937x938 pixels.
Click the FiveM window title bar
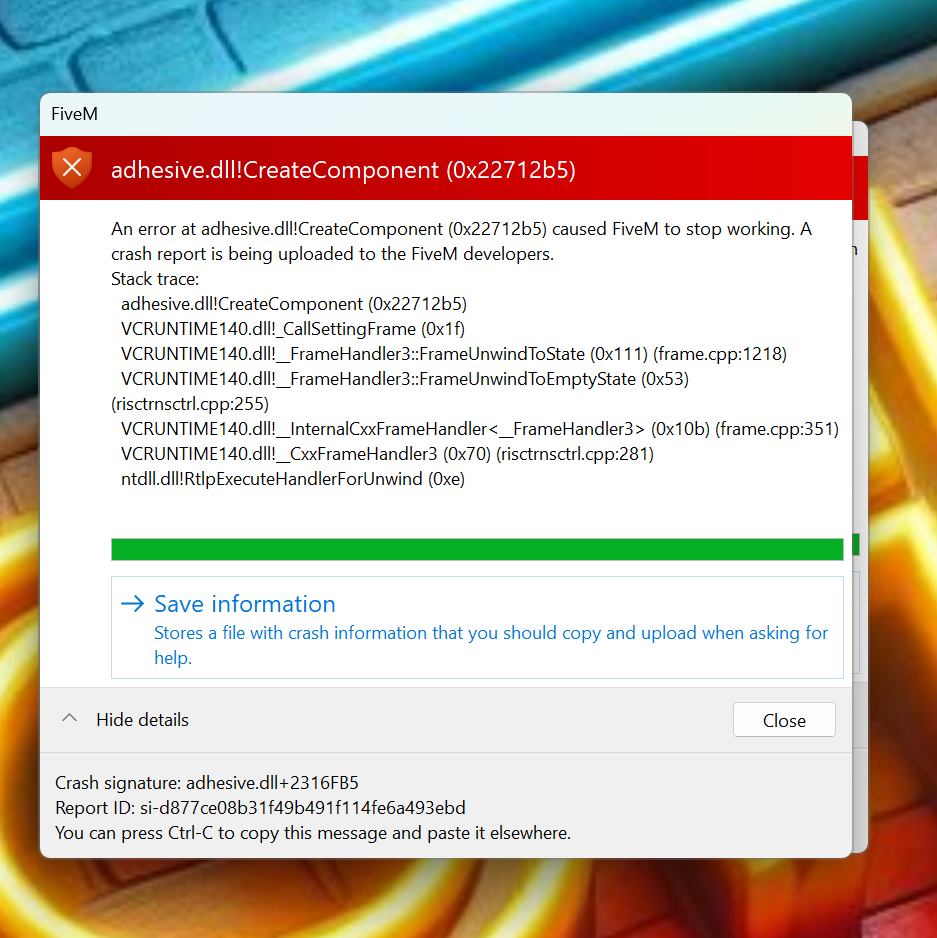(x=446, y=114)
